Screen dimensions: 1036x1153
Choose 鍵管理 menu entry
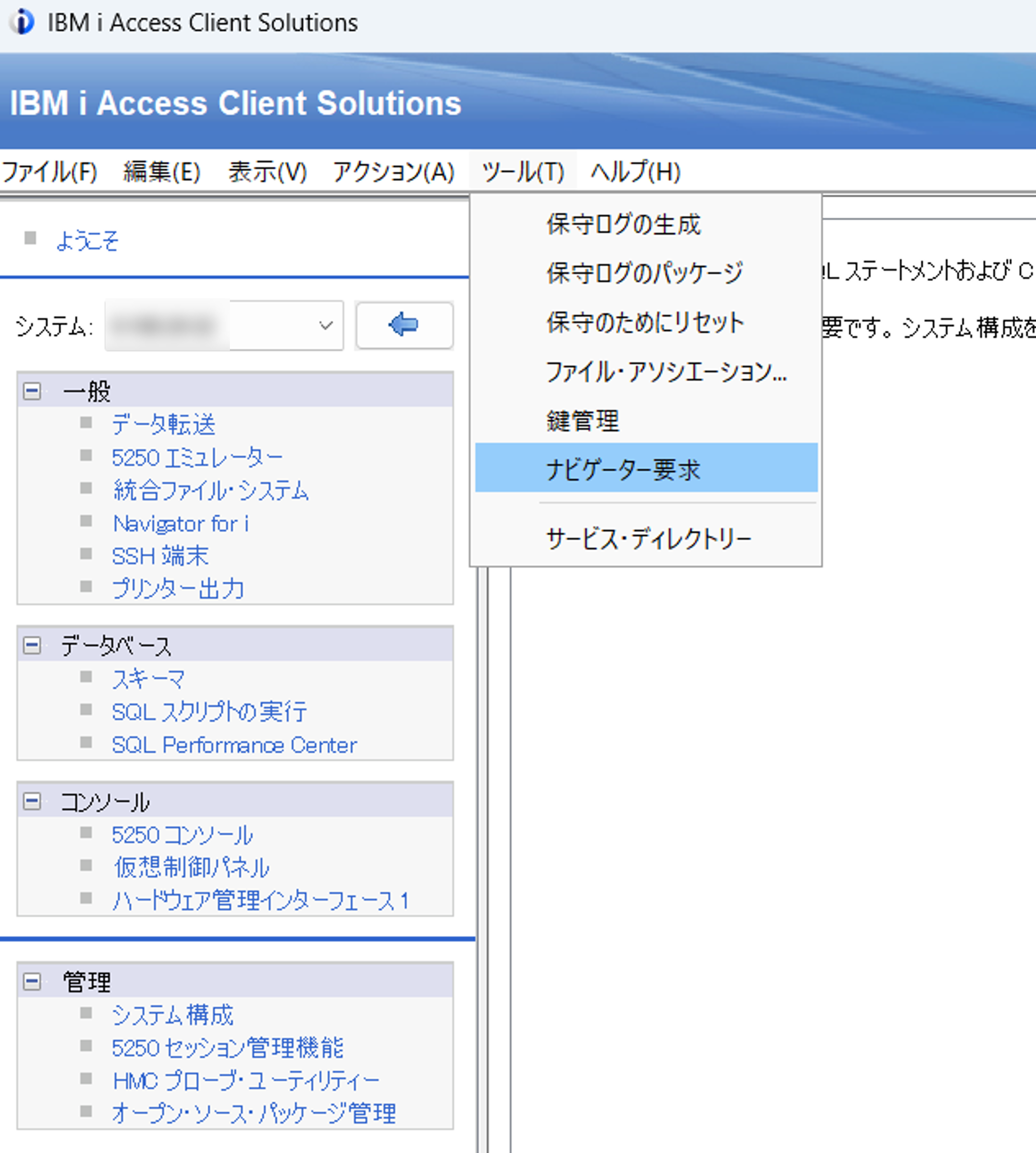coord(582,421)
